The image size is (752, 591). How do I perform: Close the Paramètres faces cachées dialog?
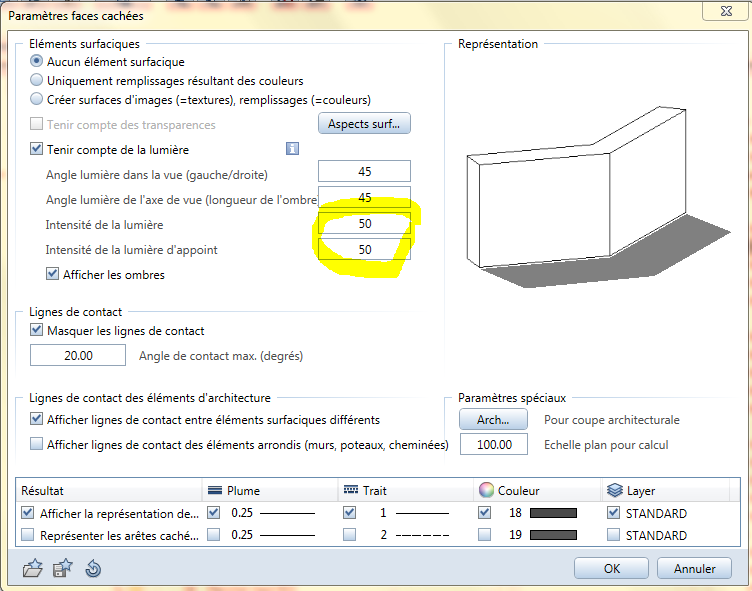click(726, 11)
